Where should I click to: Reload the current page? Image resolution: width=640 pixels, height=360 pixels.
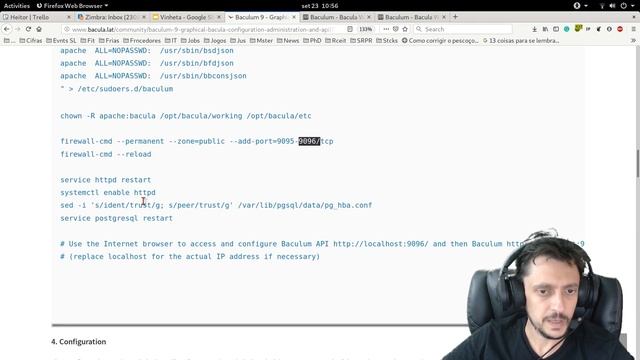tap(28, 29)
